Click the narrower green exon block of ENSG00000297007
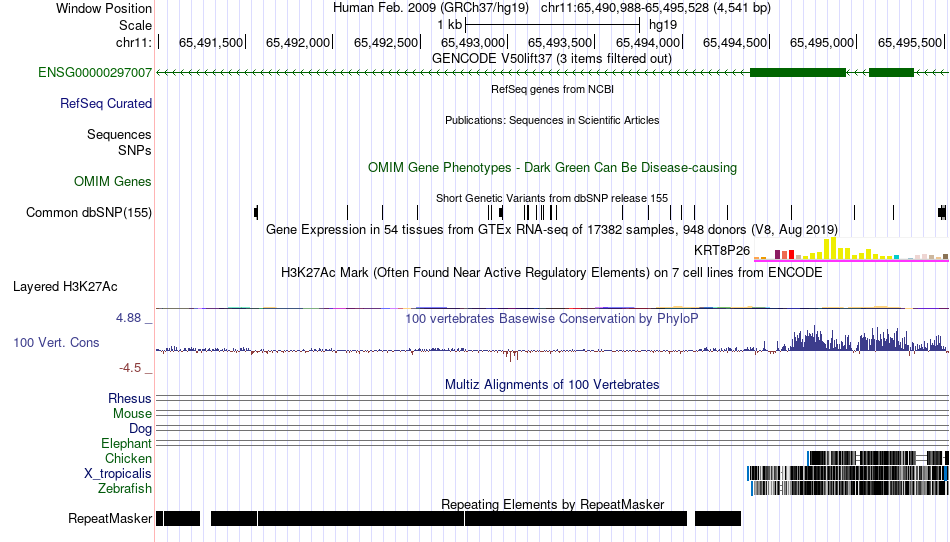This screenshot has width=950, height=542. tap(891, 73)
